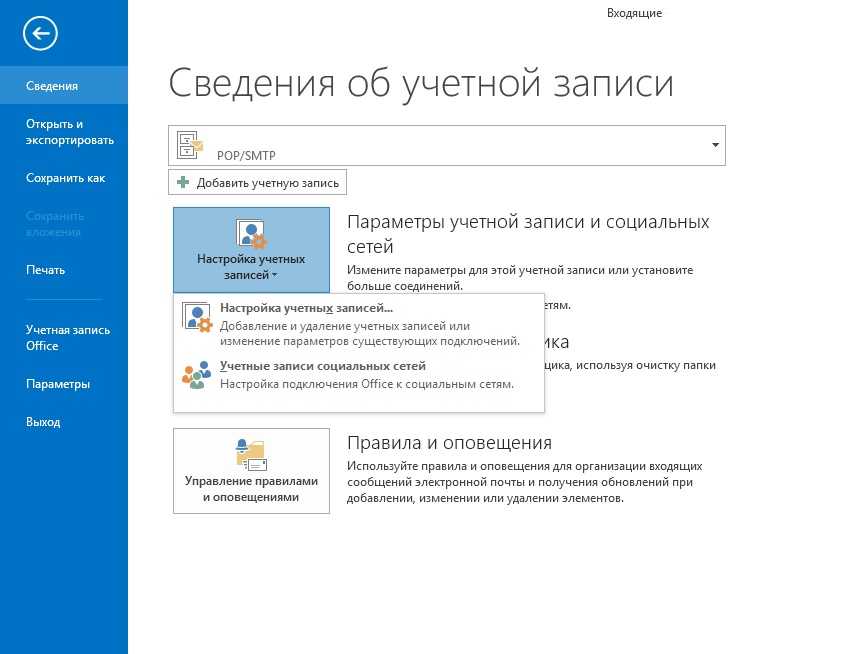Image resolution: width=847 pixels, height=654 pixels.
Task: Open Параметры from the sidebar
Action: (58, 384)
